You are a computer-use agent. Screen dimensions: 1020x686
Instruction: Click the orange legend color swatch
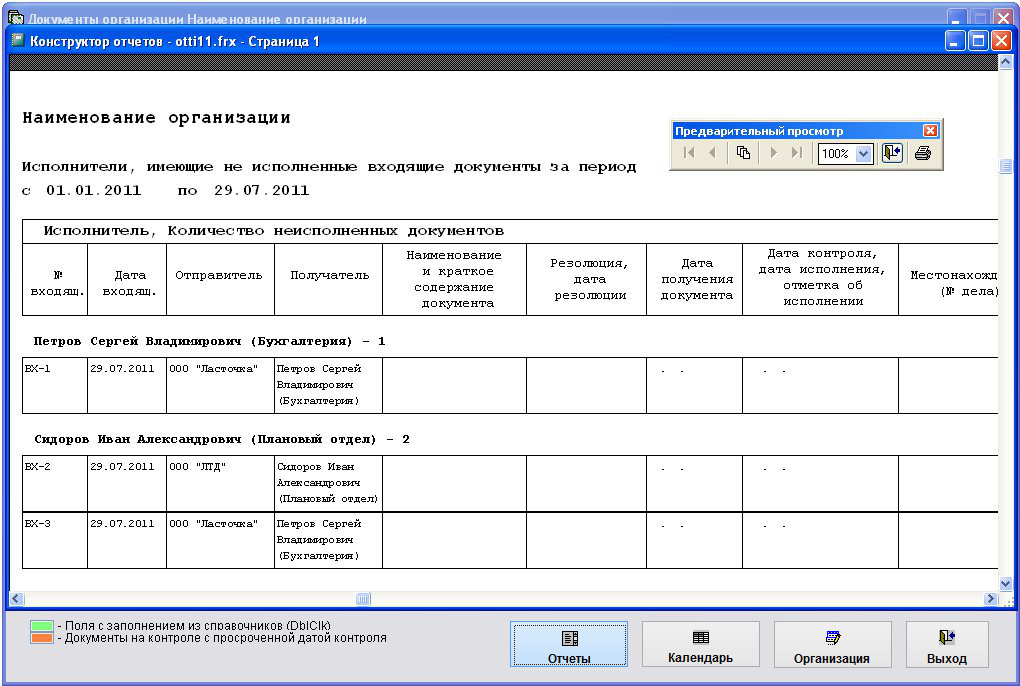coord(43,638)
